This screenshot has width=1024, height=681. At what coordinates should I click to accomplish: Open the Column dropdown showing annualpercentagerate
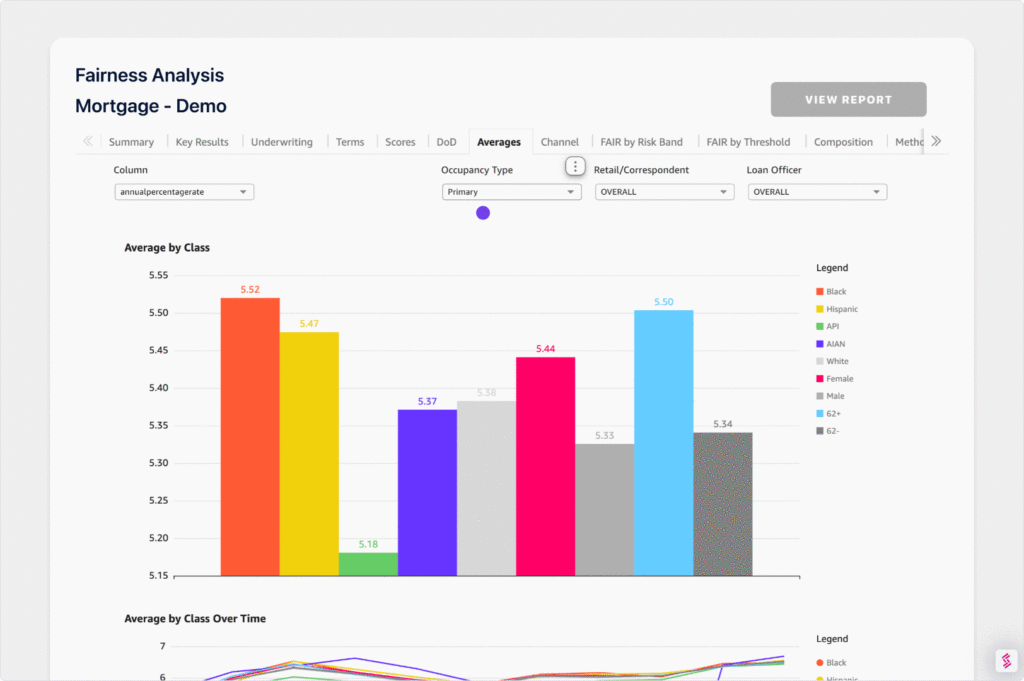pos(184,192)
